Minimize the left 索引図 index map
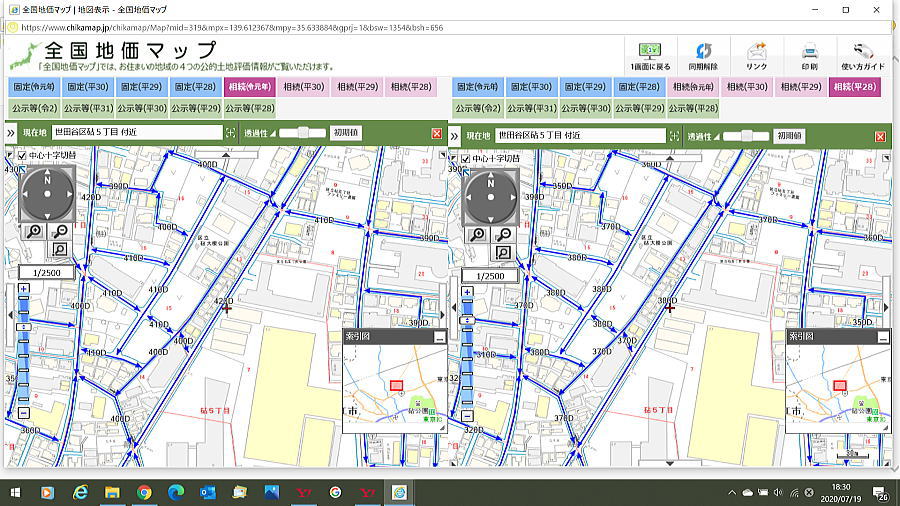Viewport: 900px width, 506px height. pyautogui.click(x=439, y=337)
